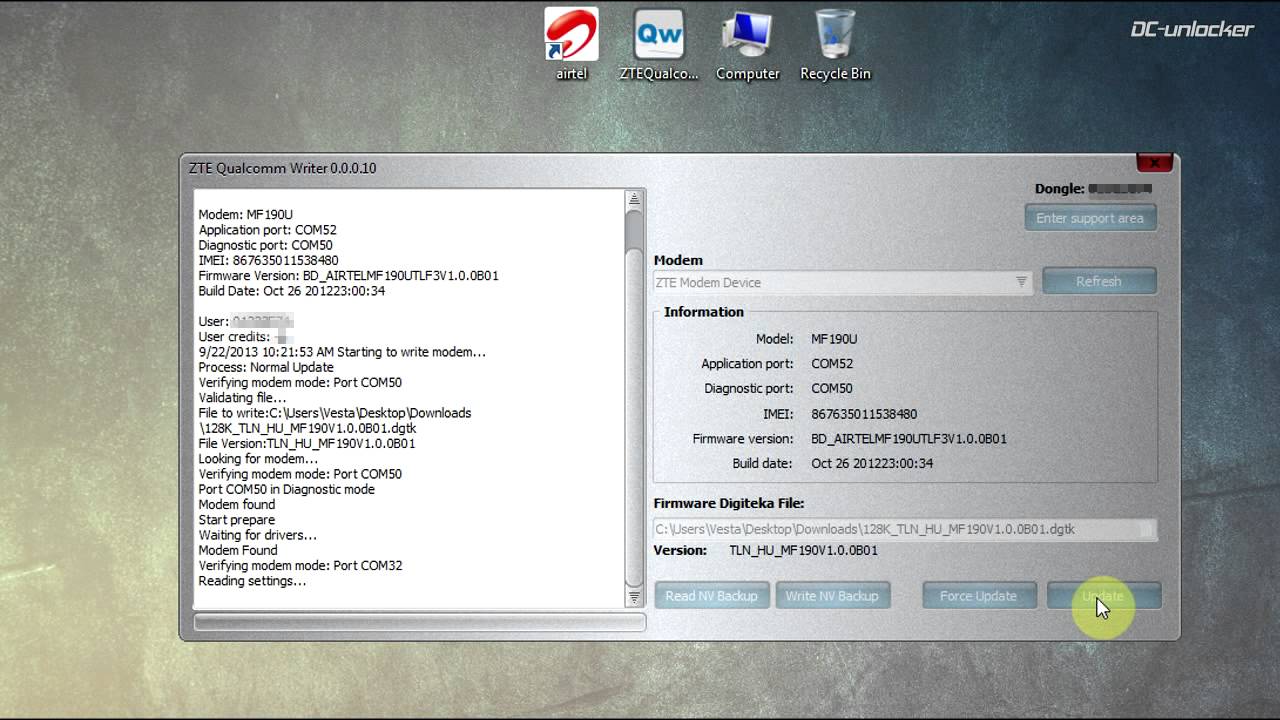
Task: Click the log line 'Diagnostic port: COM50'
Action: coord(266,245)
